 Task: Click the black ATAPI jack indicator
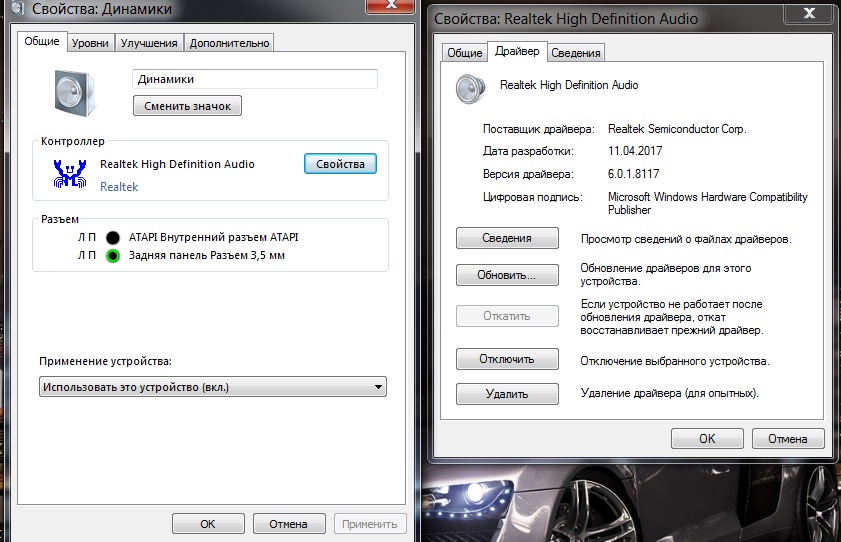click(113, 237)
